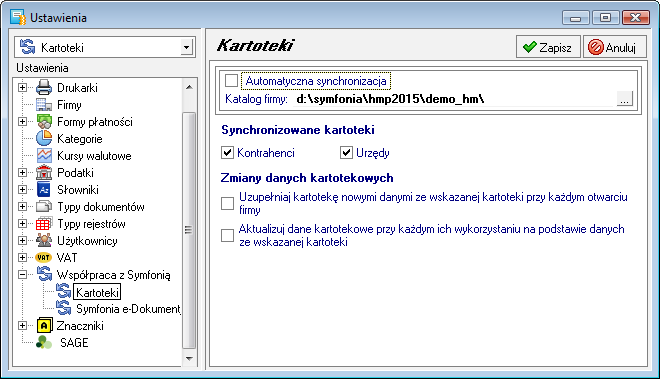This screenshot has height=379, width=660.
Task: Click the Firmy building icon
Action: (x=44, y=105)
